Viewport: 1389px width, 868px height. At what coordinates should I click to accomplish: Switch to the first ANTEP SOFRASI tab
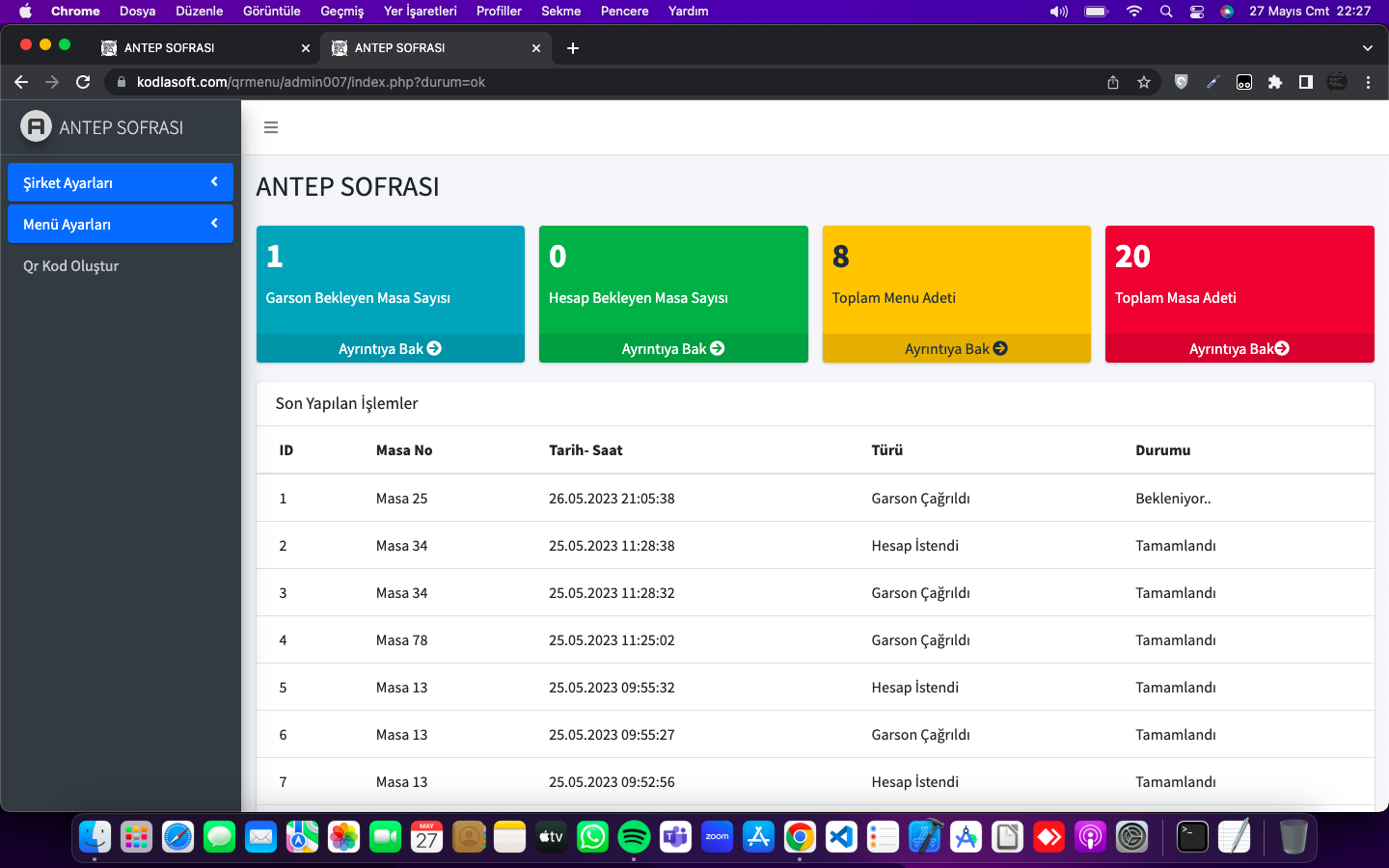(x=193, y=48)
